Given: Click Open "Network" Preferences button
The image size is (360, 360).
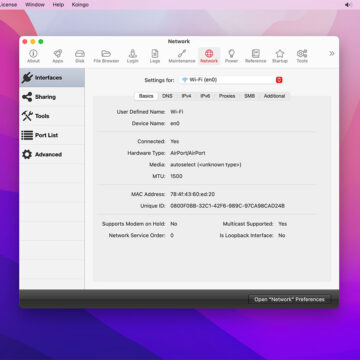Looking at the screenshot, I should (289, 299).
